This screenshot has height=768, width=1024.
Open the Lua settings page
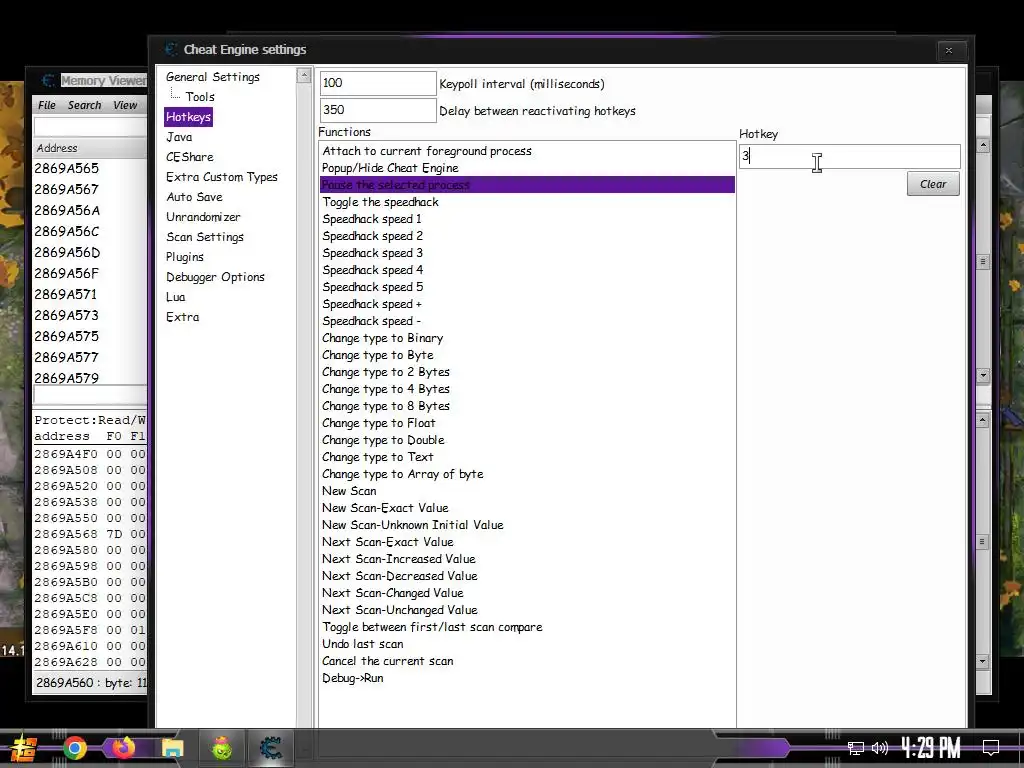tap(176, 297)
